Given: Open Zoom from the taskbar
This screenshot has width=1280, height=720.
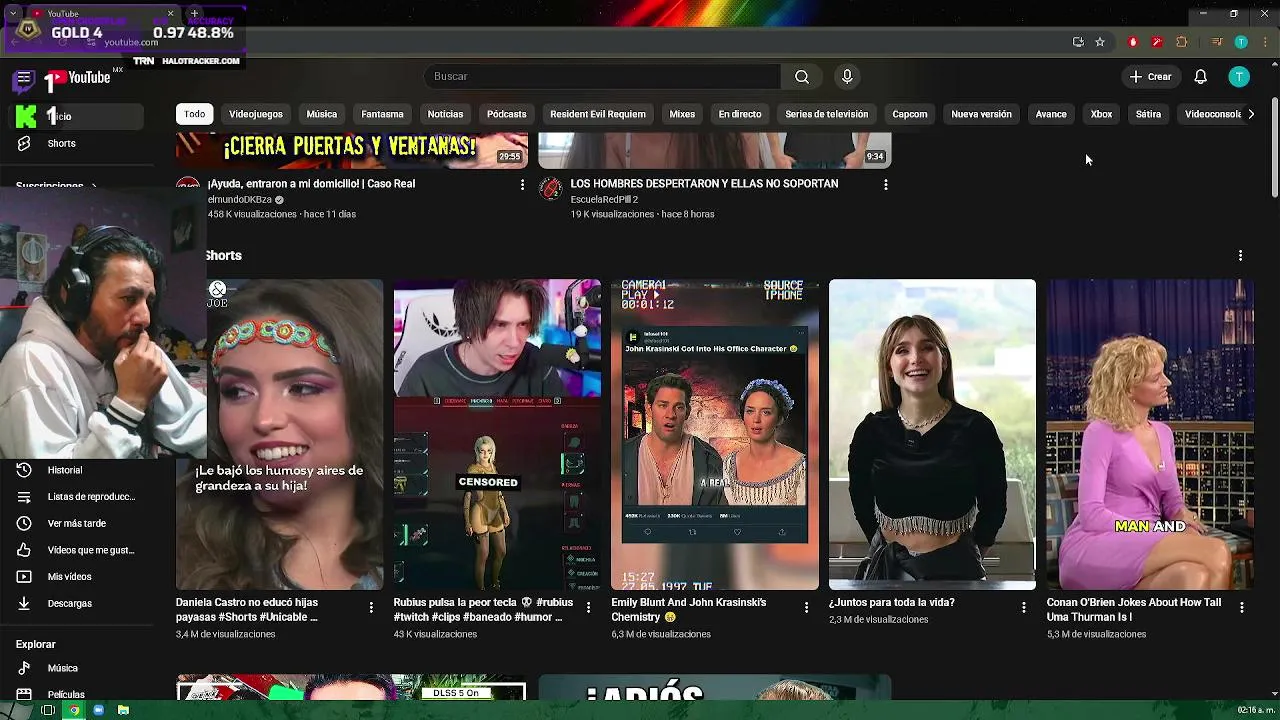Looking at the screenshot, I should click(x=98, y=710).
